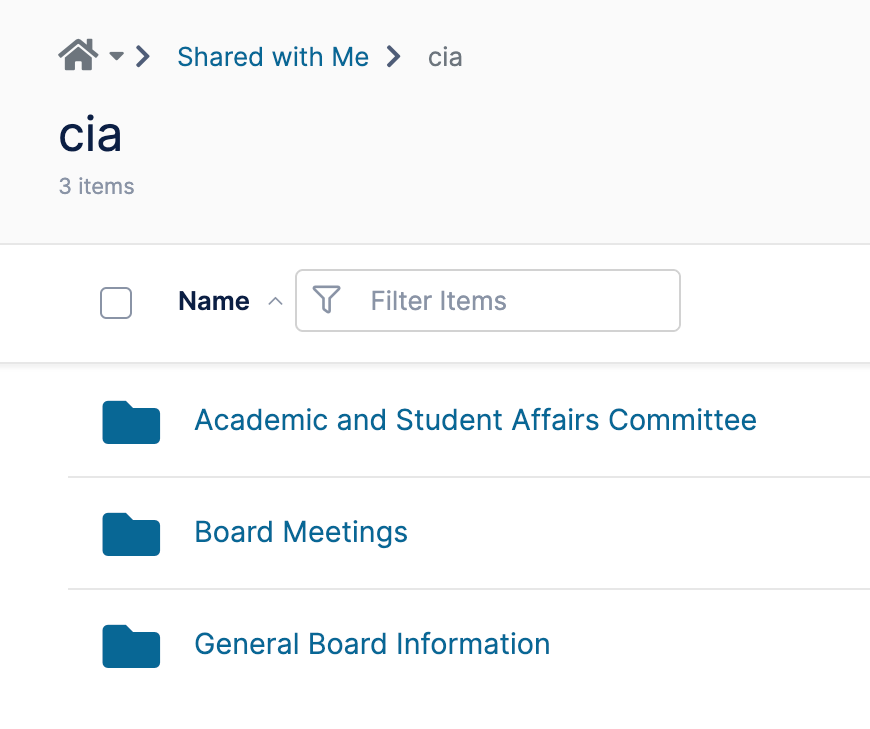Select the 3 items count label
The width and height of the screenshot is (870, 729).
[x=97, y=186]
